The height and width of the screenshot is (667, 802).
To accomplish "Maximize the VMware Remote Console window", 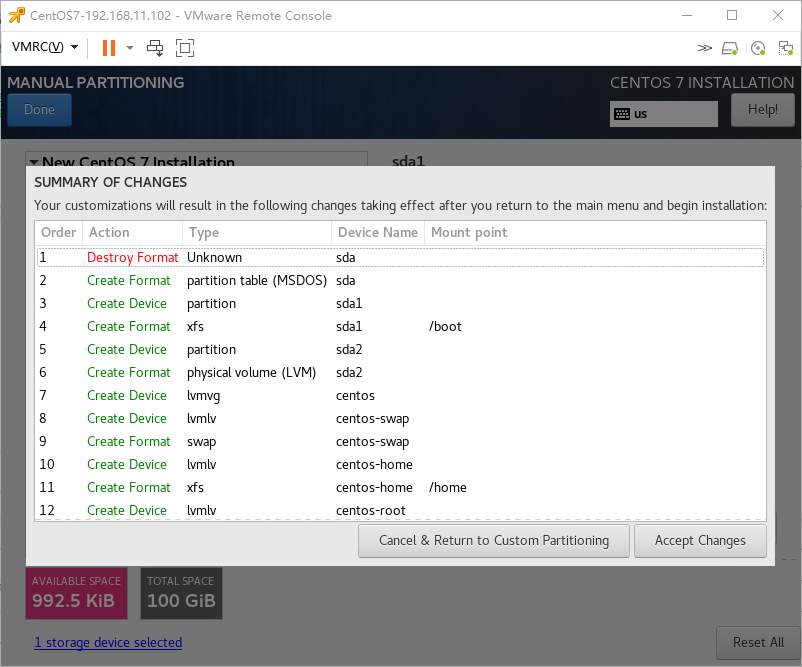I will click(x=732, y=15).
